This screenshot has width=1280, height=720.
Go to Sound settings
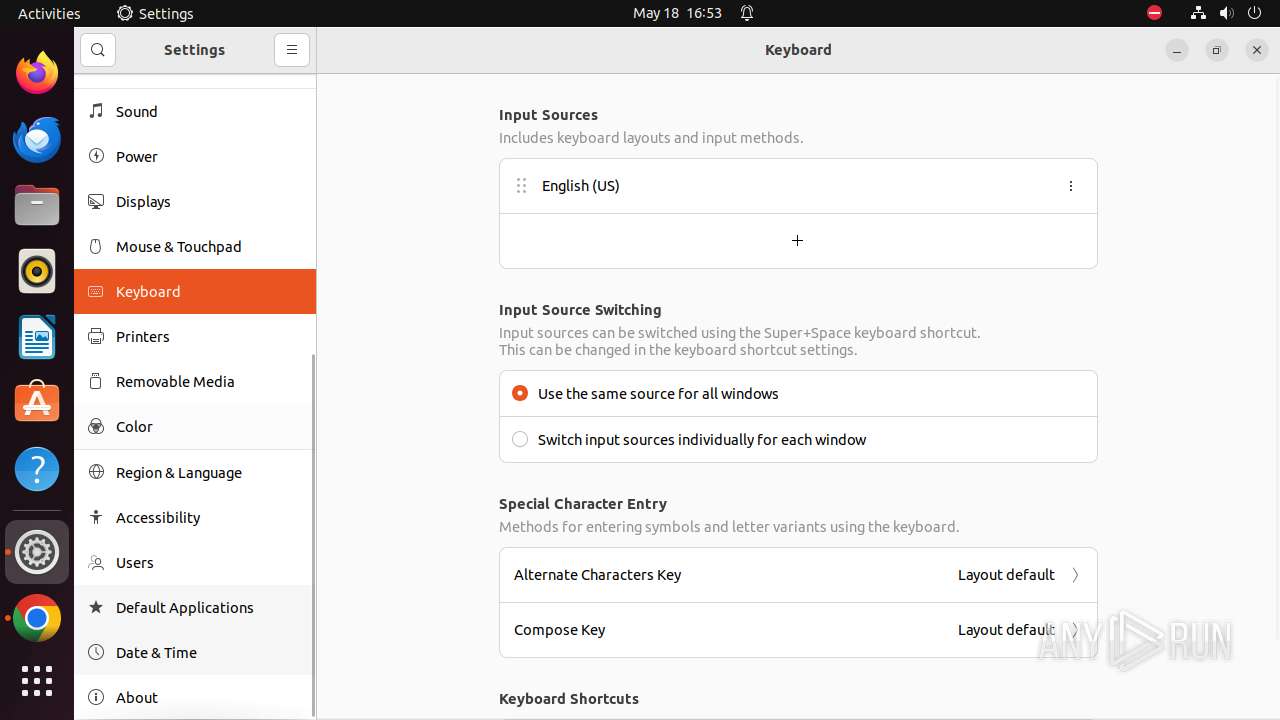(x=195, y=111)
